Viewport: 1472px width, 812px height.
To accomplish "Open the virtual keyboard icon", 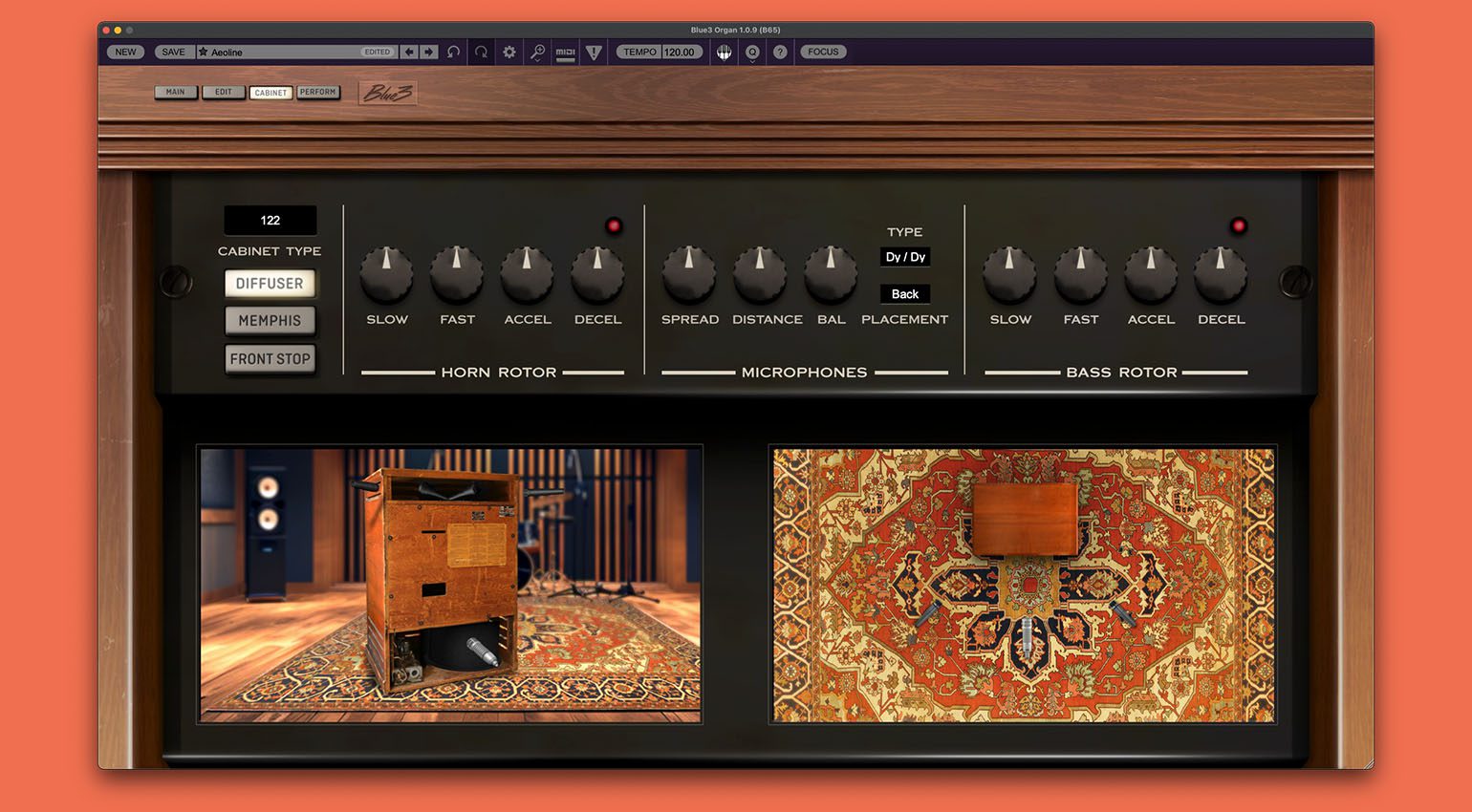I will click(x=724, y=52).
